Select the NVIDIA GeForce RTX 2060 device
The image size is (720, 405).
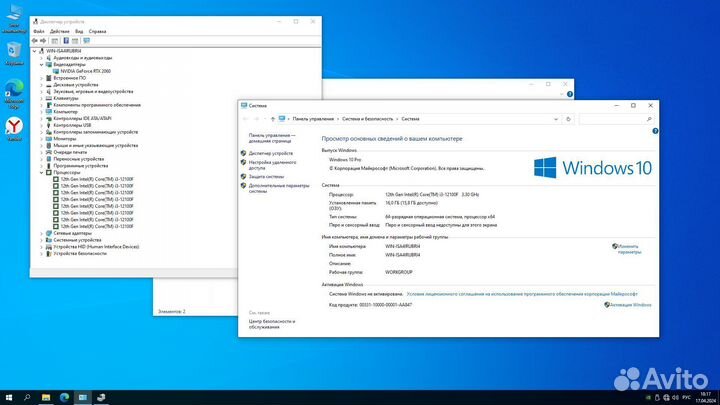point(85,71)
